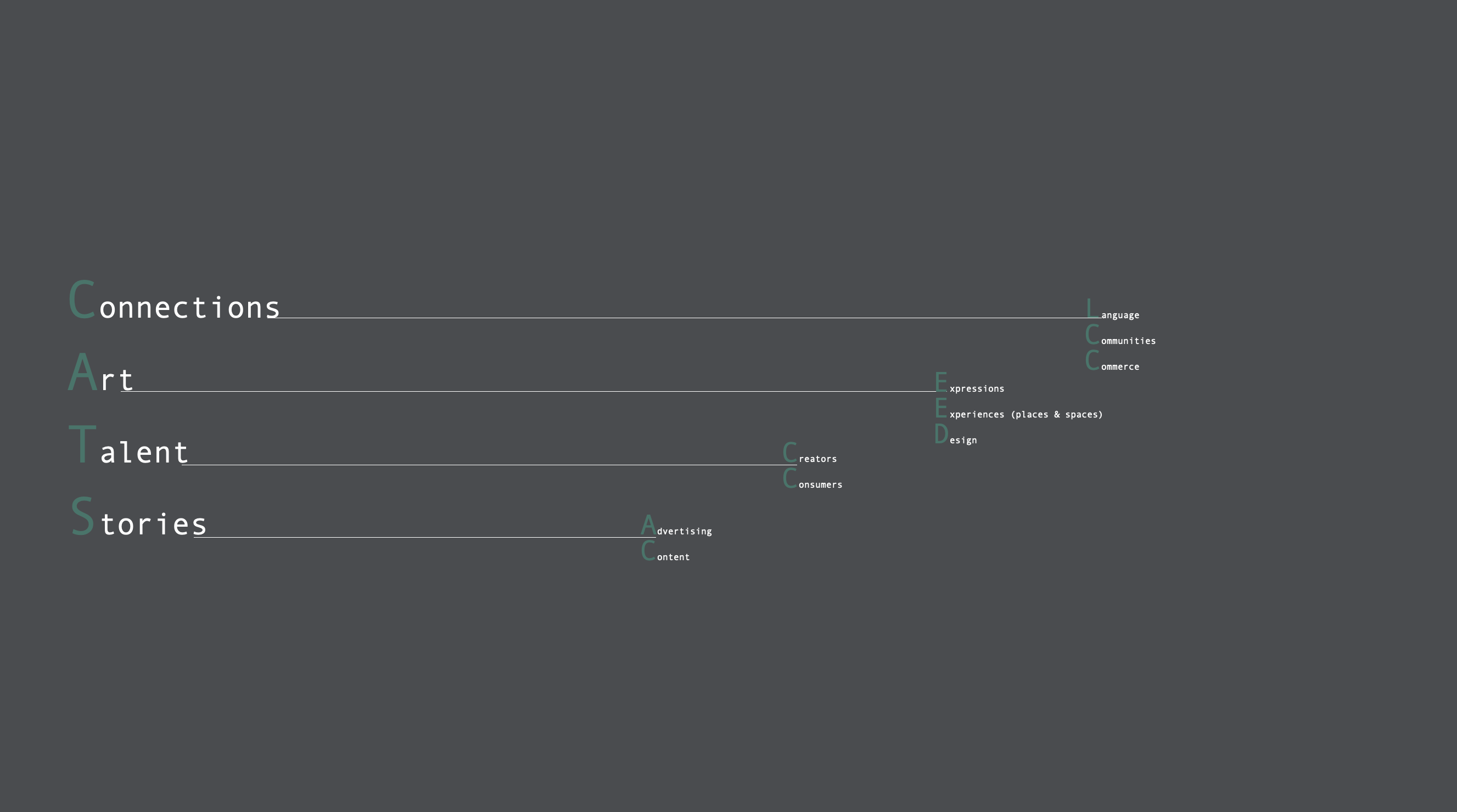
Task: Click the Consumers label
Action: click(x=813, y=479)
